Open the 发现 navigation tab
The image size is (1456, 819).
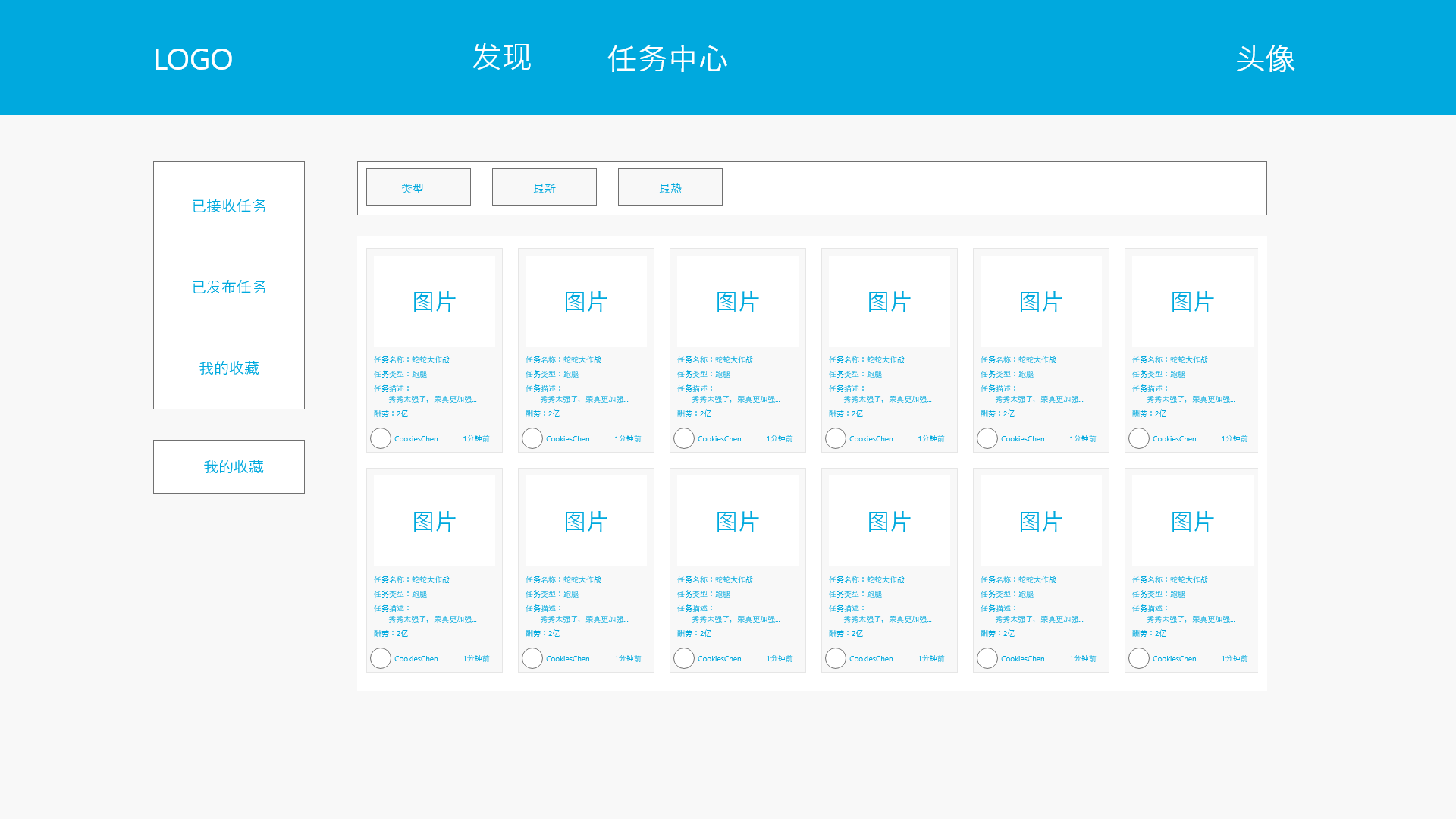point(501,58)
